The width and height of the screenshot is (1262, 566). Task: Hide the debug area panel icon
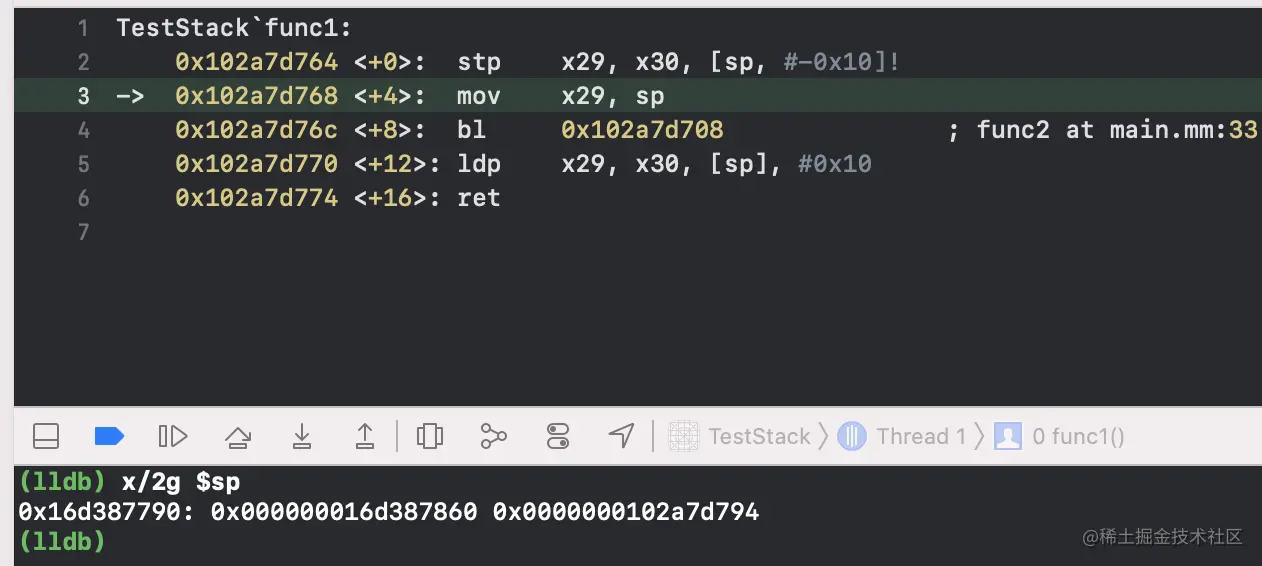(x=46, y=436)
